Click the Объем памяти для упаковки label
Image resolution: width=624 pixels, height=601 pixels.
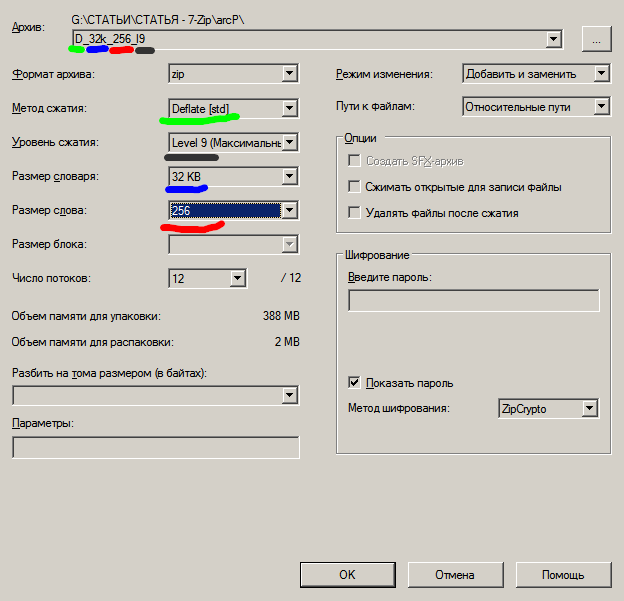tap(86, 316)
